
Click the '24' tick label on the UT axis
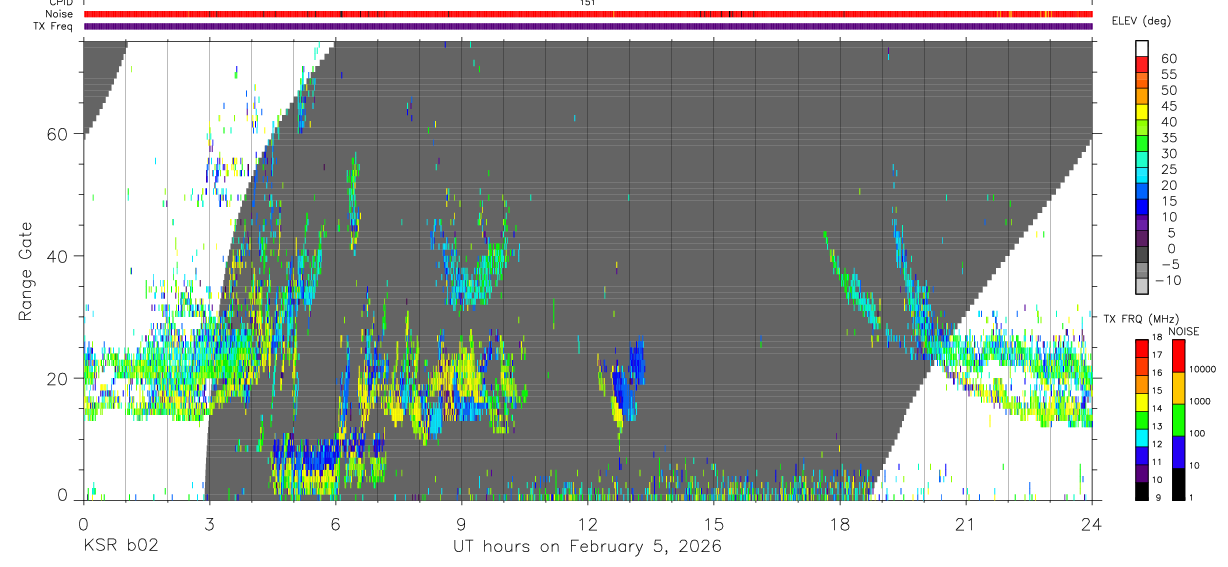pos(1091,523)
